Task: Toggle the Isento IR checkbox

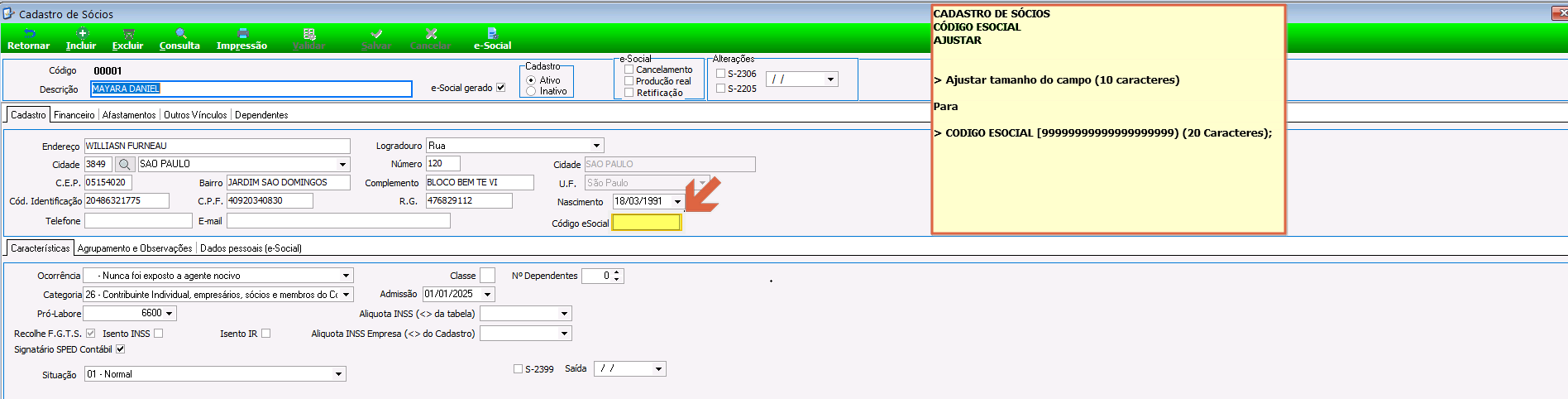Action: tap(266, 334)
